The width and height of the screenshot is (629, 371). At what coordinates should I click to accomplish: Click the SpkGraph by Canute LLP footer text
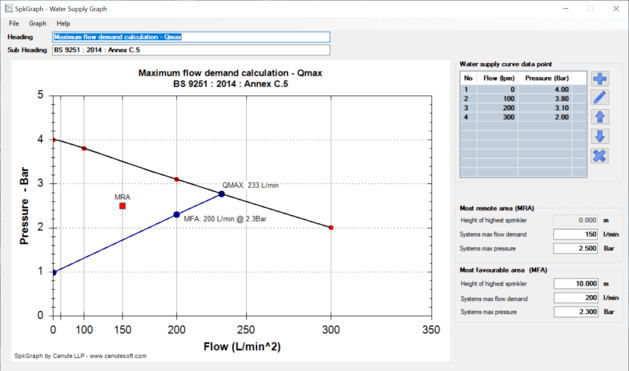(80, 356)
